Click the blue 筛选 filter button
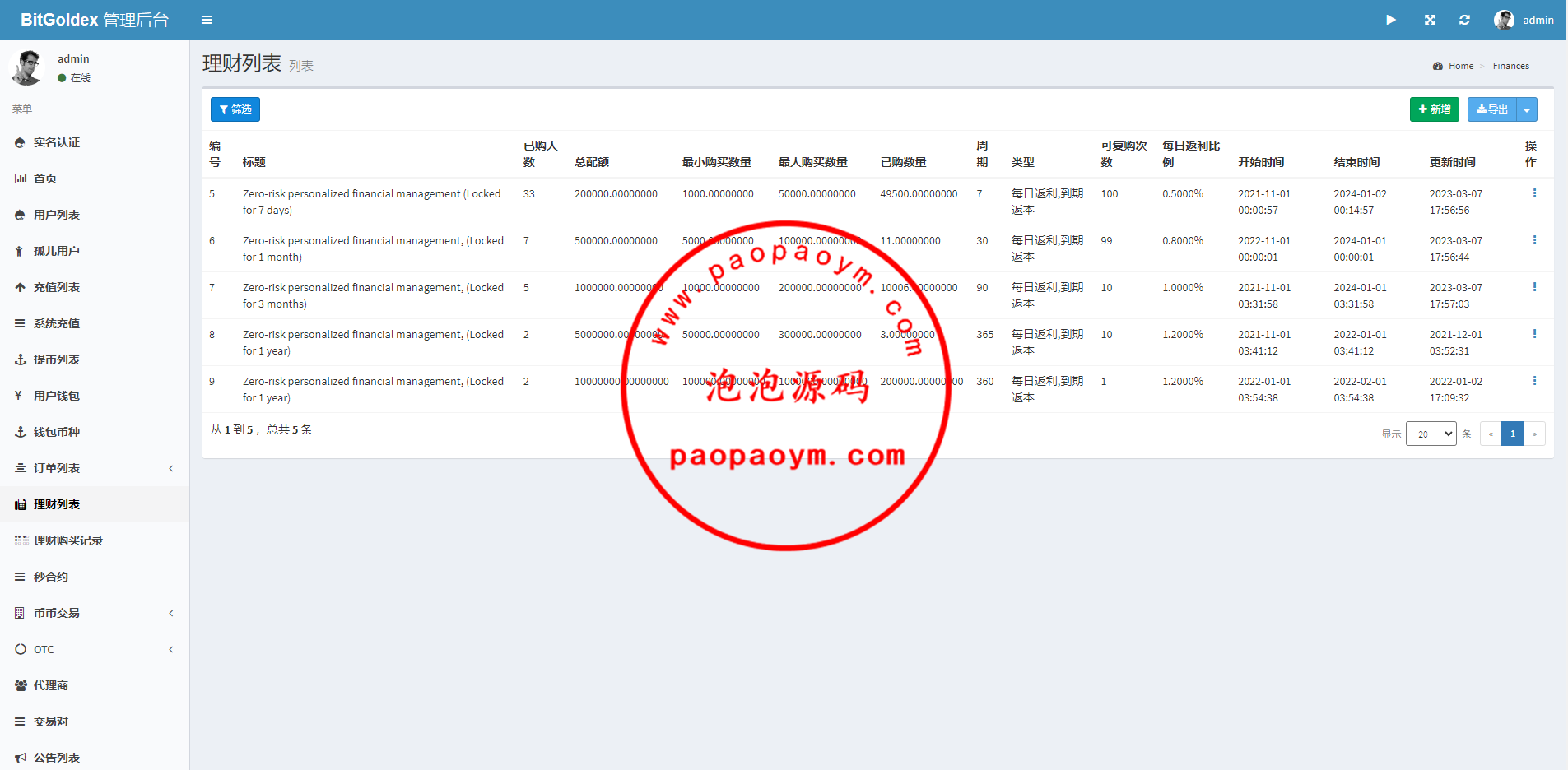 click(x=235, y=109)
